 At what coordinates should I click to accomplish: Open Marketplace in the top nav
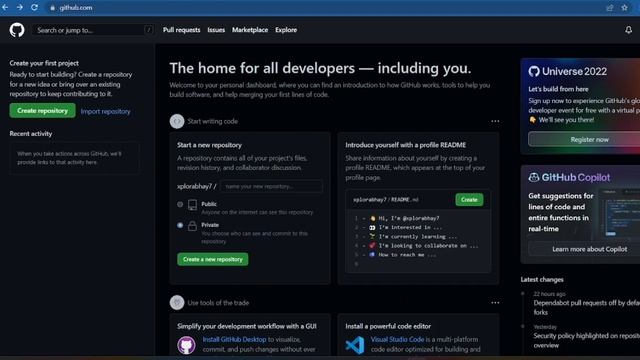(x=250, y=30)
